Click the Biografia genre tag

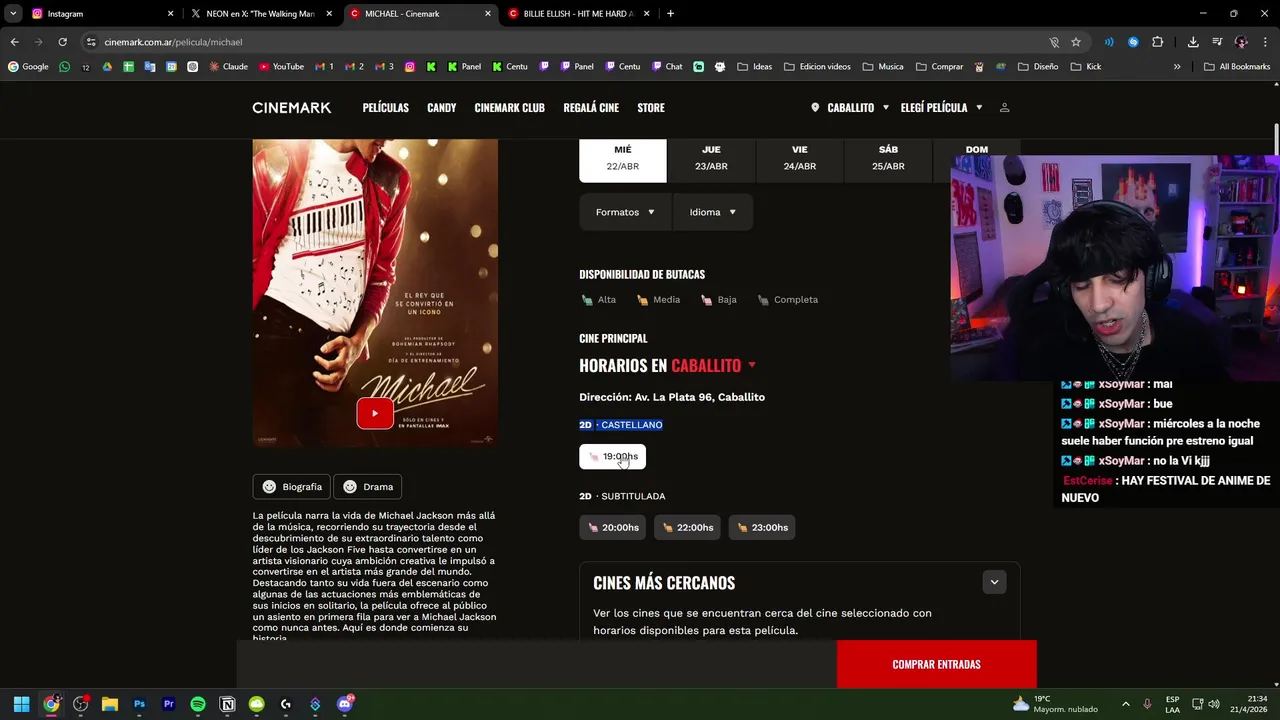click(292, 487)
